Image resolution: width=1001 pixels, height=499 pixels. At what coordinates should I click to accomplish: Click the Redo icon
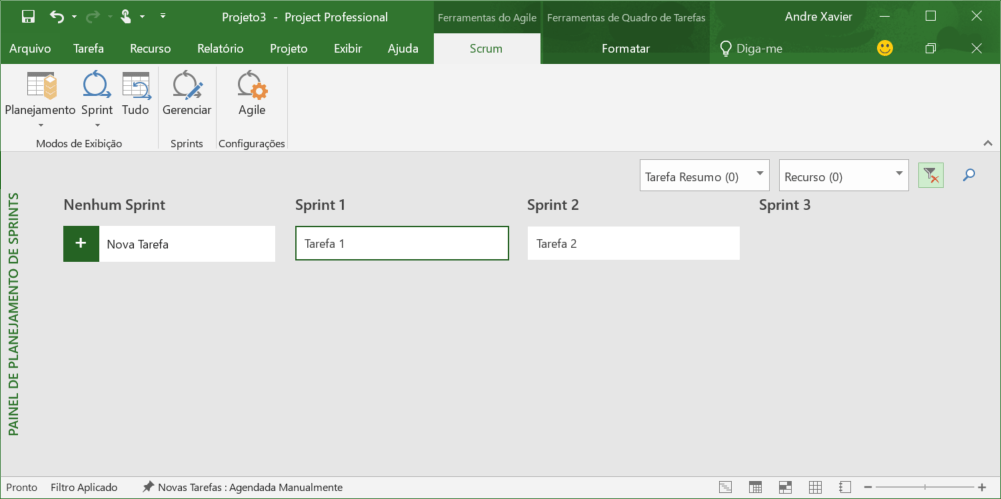tap(91, 17)
